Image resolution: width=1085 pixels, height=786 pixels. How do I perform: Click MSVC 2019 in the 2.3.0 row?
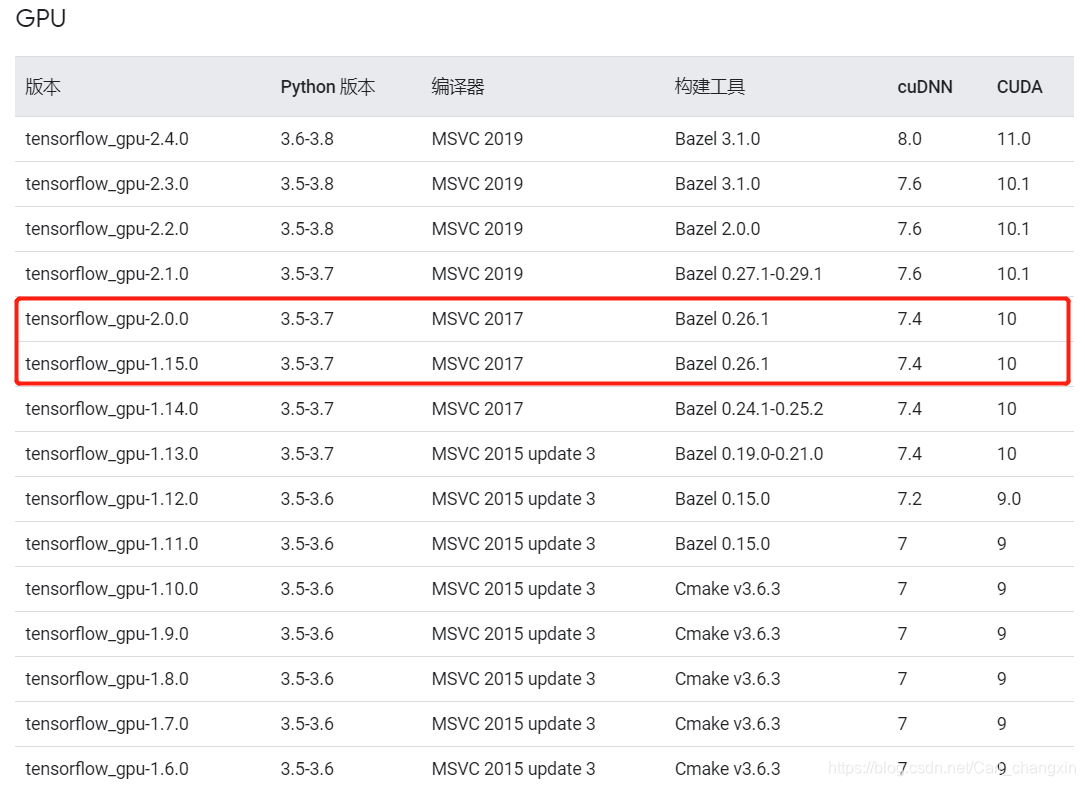pos(477,184)
